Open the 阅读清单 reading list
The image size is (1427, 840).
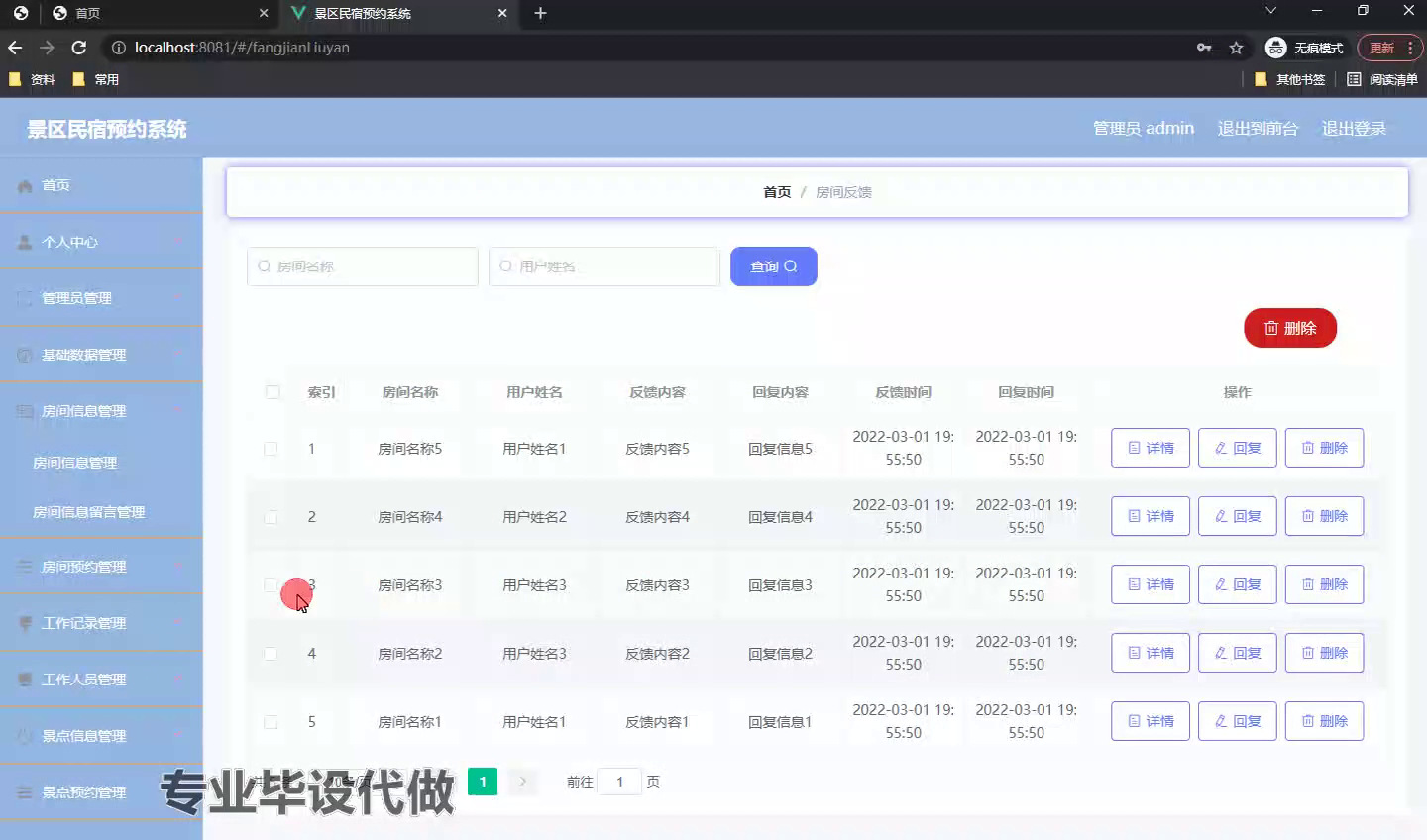pos(1382,79)
